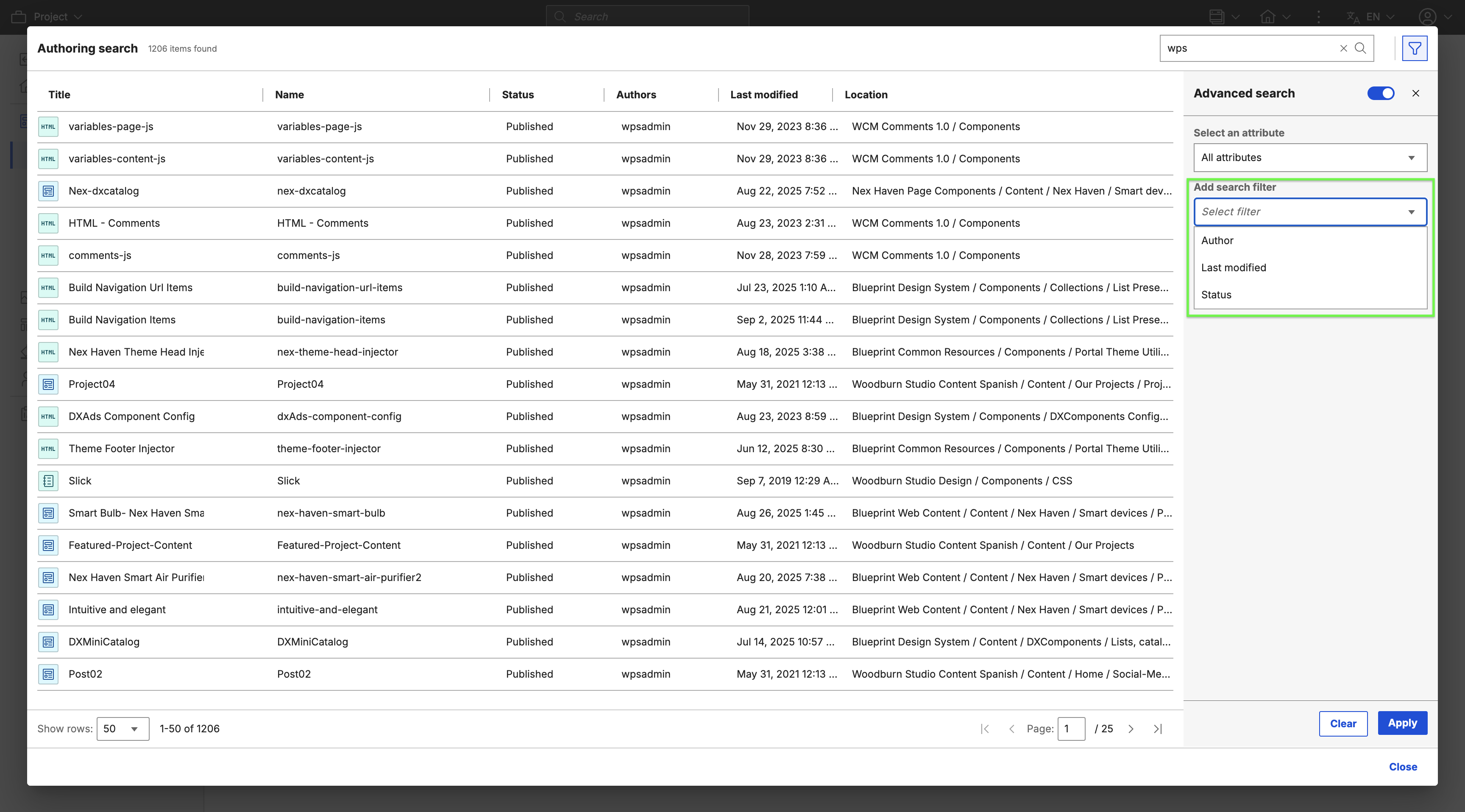Click the Close link at bottom
This screenshot has height=812, width=1465.
(x=1402, y=767)
